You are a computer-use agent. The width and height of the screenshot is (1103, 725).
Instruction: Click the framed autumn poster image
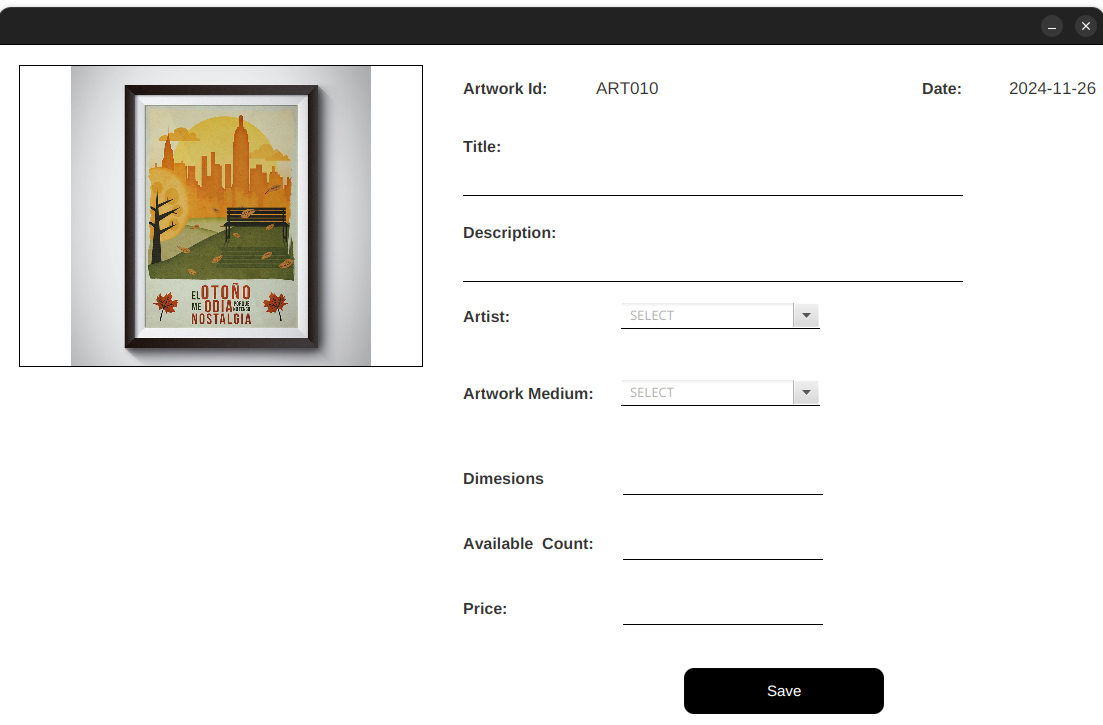221,216
